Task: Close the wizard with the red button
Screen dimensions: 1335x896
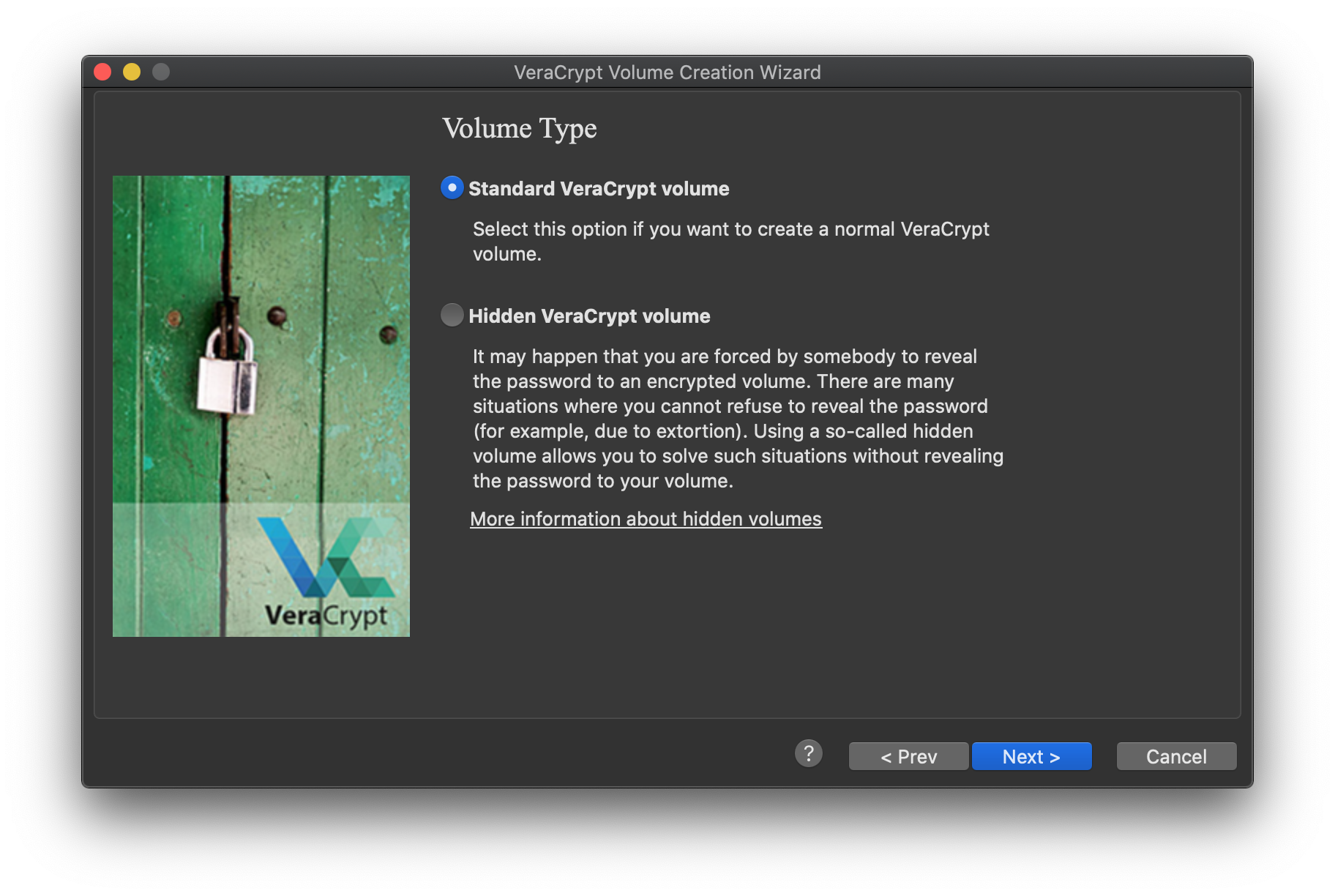Action: click(102, 72)
